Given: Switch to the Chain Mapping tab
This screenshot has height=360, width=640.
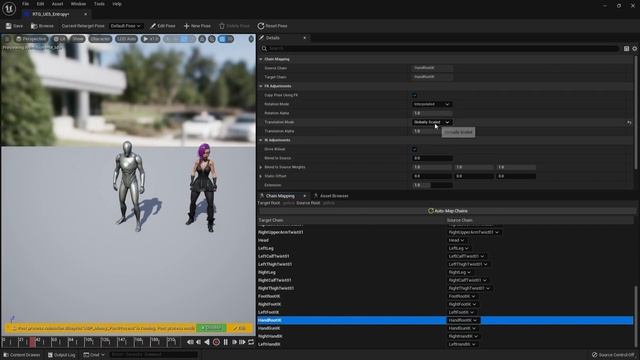Looking at the screenshot, I should [280, 196].
